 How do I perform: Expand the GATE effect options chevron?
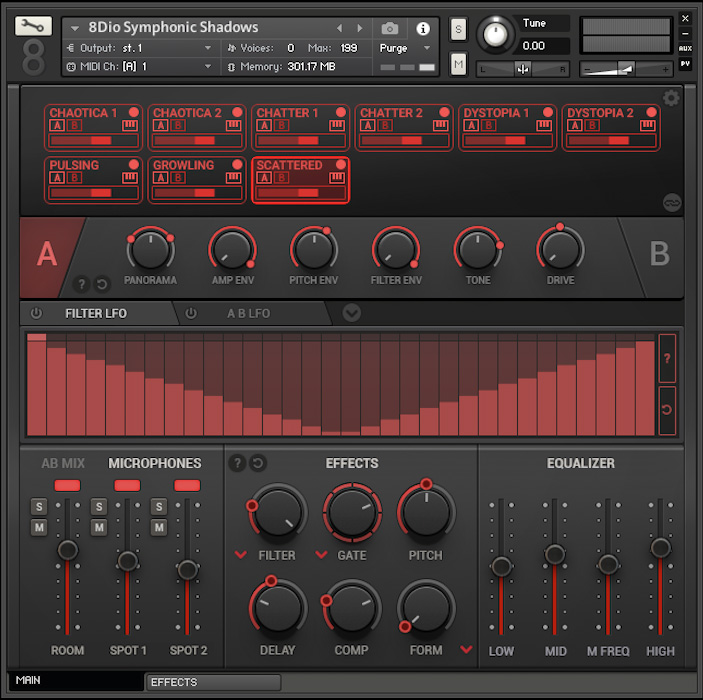(321, 555)
